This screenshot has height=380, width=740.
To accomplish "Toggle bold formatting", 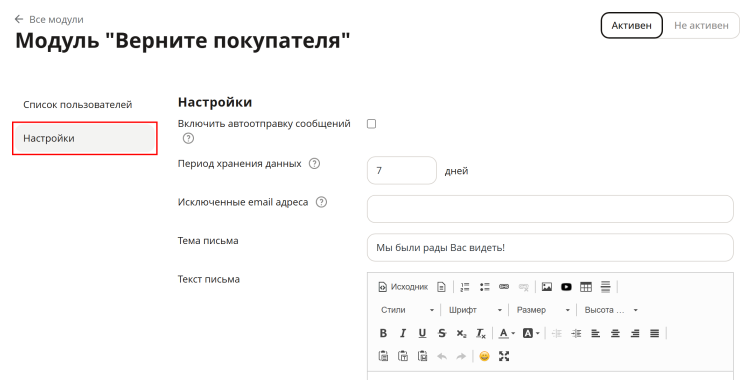I will pyautogui.click(x=383, y=333).
